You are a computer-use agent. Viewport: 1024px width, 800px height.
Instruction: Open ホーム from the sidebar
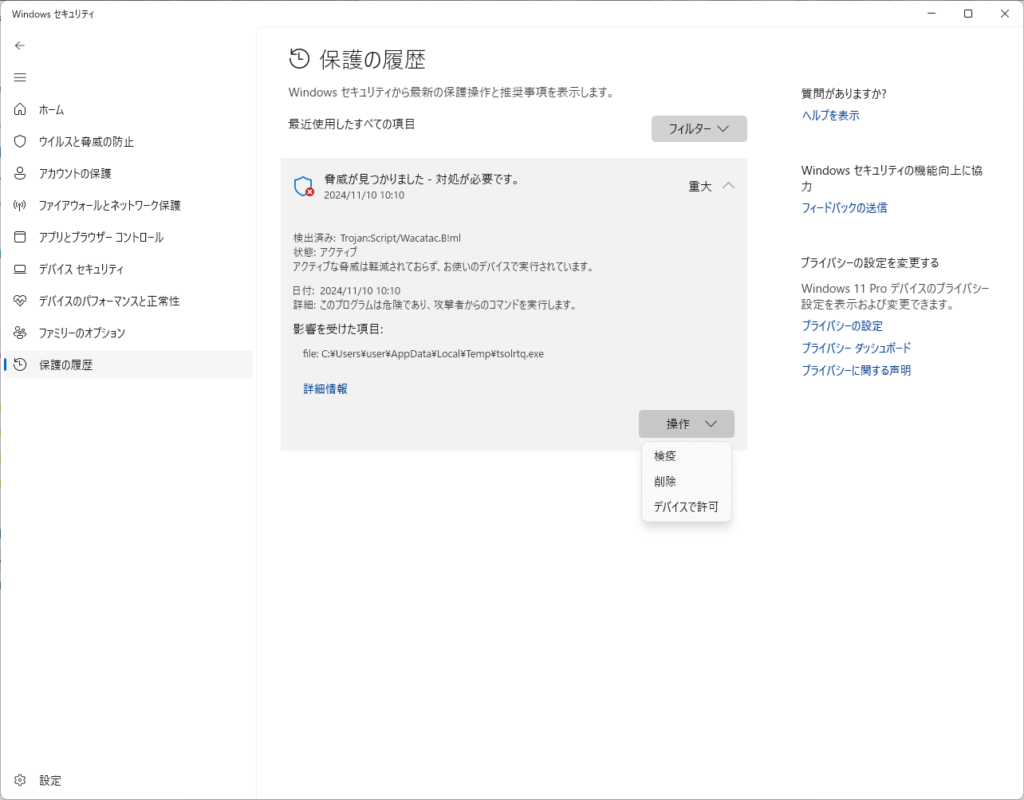(x=51, y=110)
